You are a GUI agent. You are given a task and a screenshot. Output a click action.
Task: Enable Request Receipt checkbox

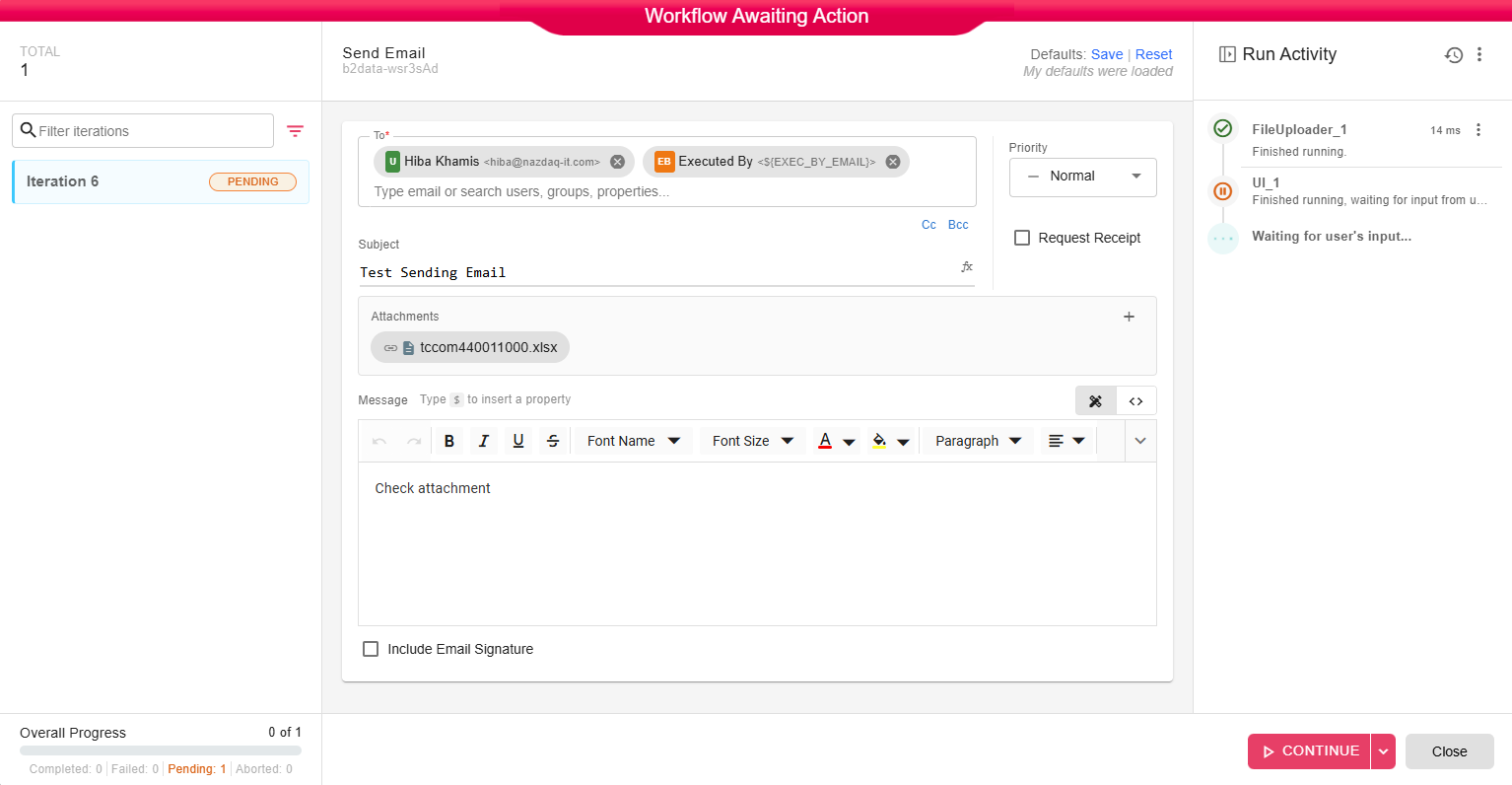(1022, 238)
